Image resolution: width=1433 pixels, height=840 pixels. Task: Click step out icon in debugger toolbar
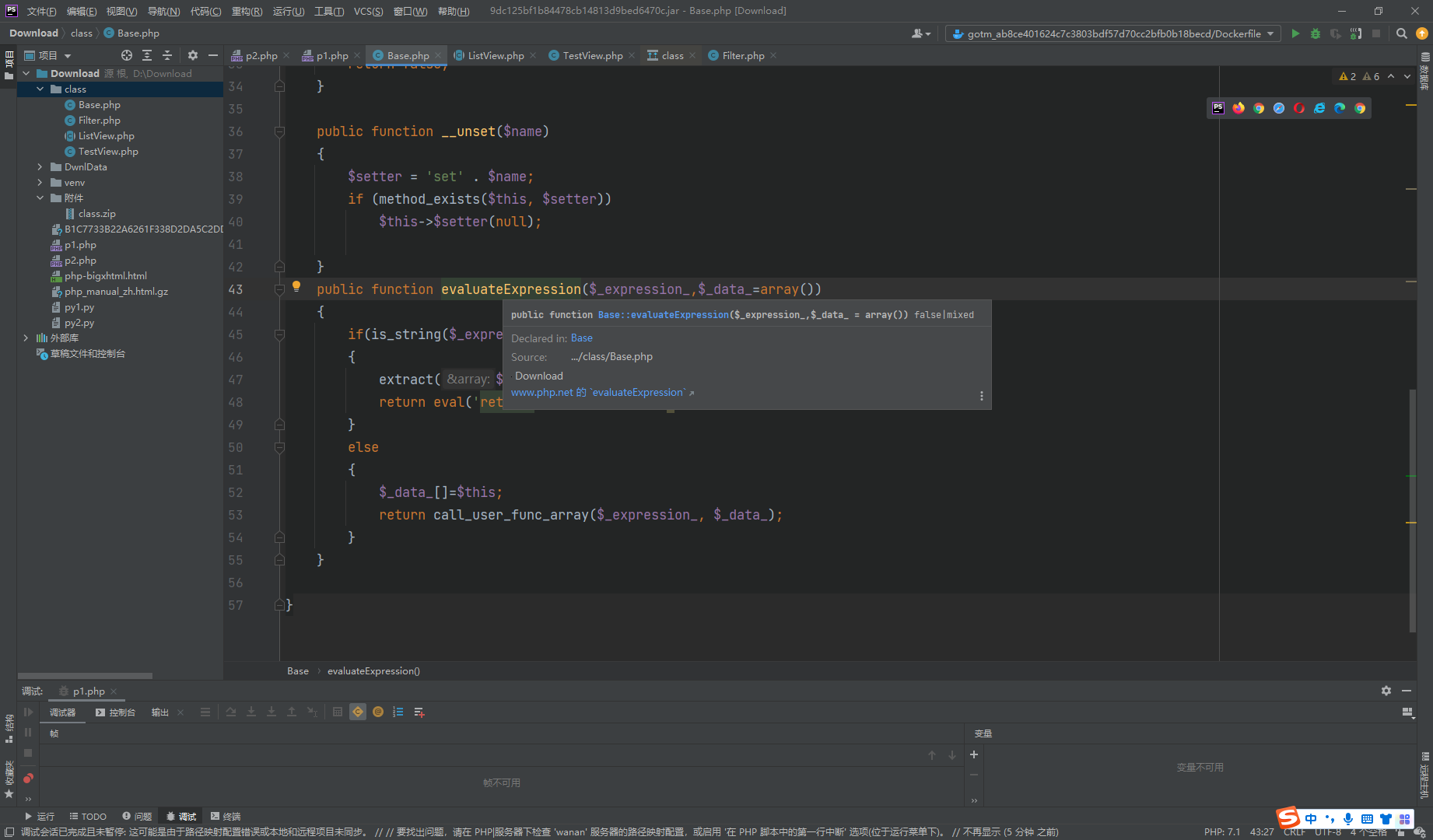tap(292, 712)
